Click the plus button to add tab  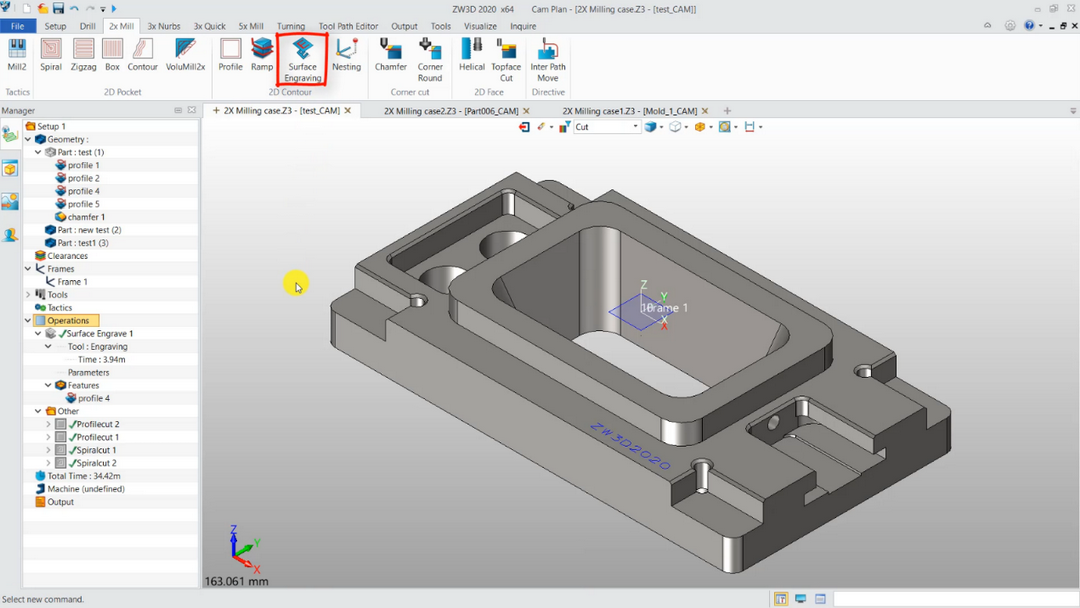[x=727, y=111]
